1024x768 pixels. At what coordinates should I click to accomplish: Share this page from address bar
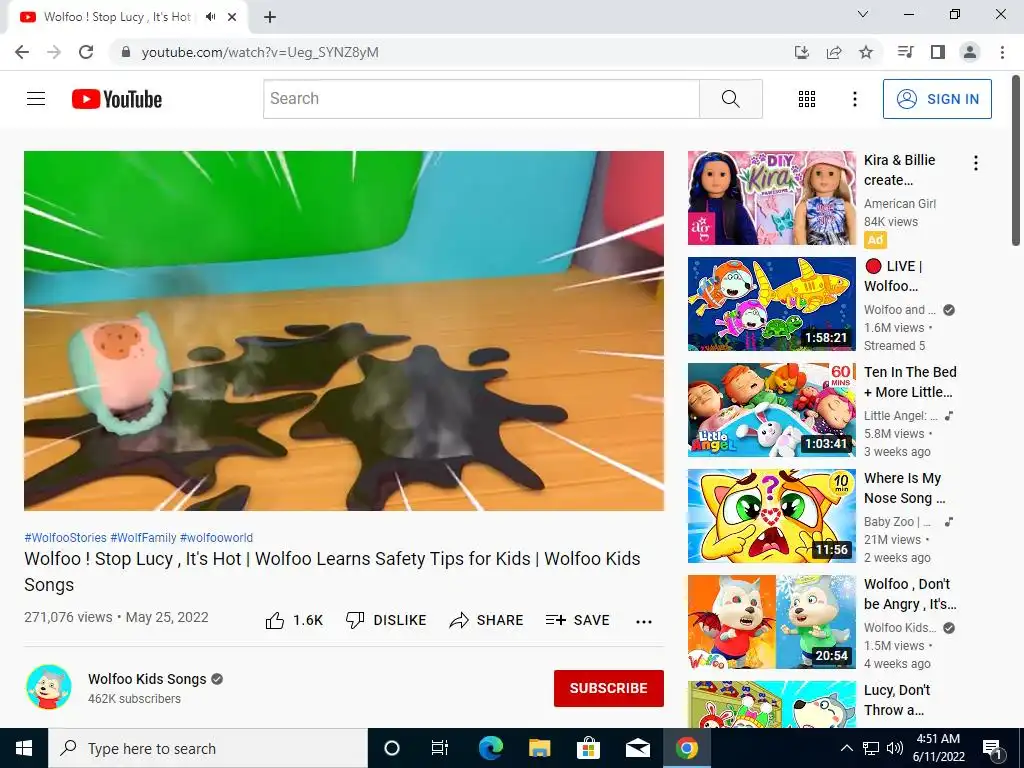point(834,52)
